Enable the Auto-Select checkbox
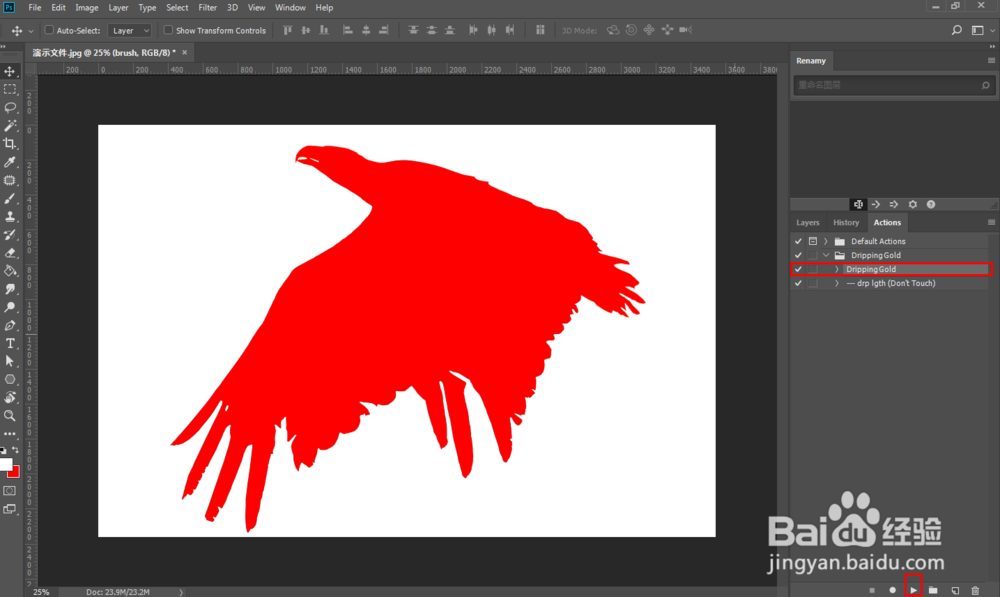 [x=49, y=30]
